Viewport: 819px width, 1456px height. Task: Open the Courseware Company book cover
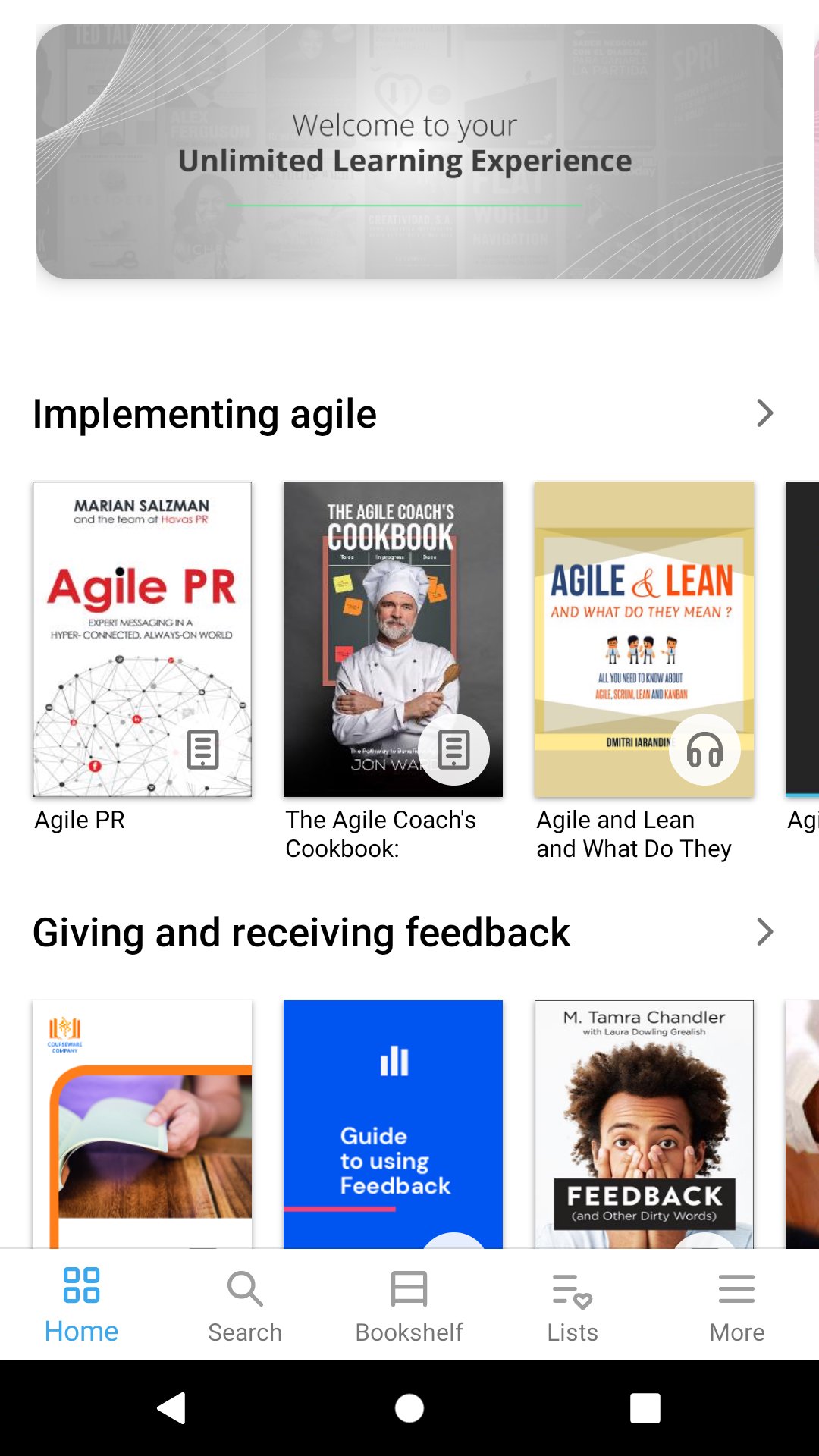pos(142,1124)
